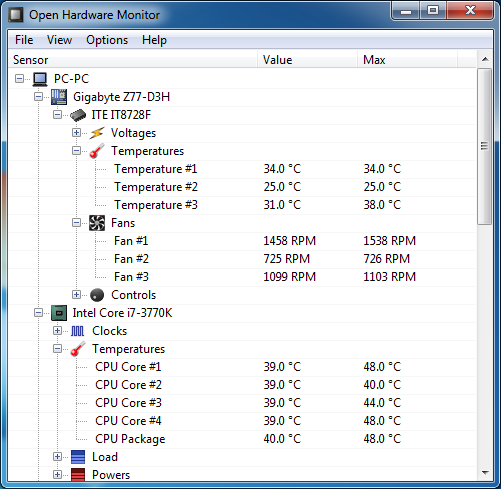Select the Temperature #1 row
This screenshot has height=489, width=501.
(243, 169)
